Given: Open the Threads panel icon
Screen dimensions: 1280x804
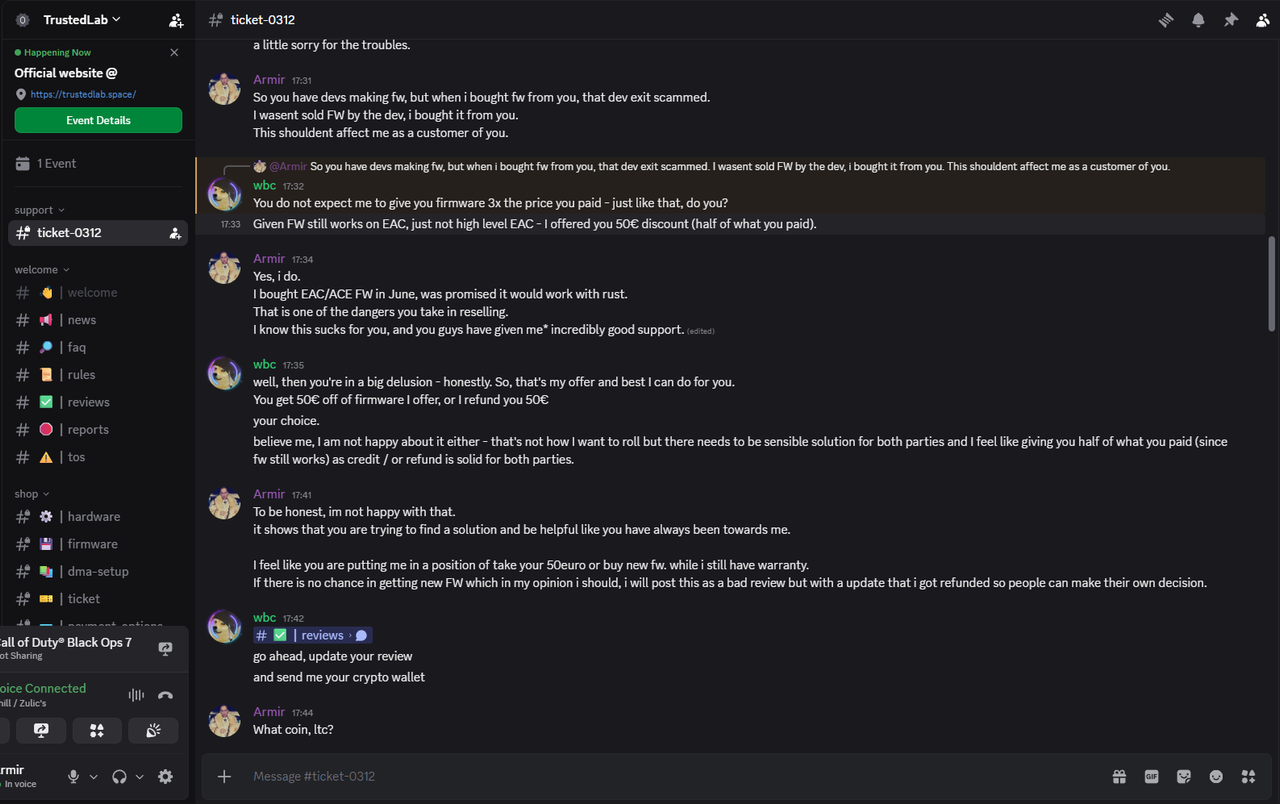Looking at the screenshot, I should tap(1165, 20).
